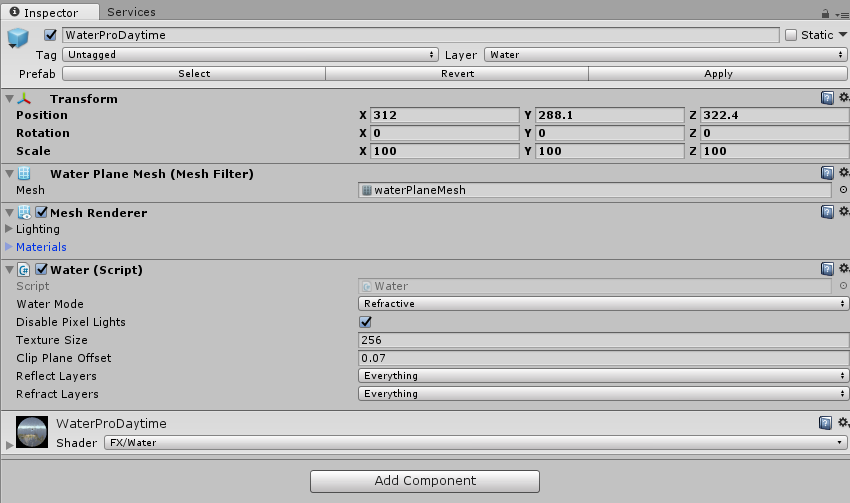This screenshot has width=850, height=503.
Task: Open the Static flags dropdown arrow
Action: (842, 35)
